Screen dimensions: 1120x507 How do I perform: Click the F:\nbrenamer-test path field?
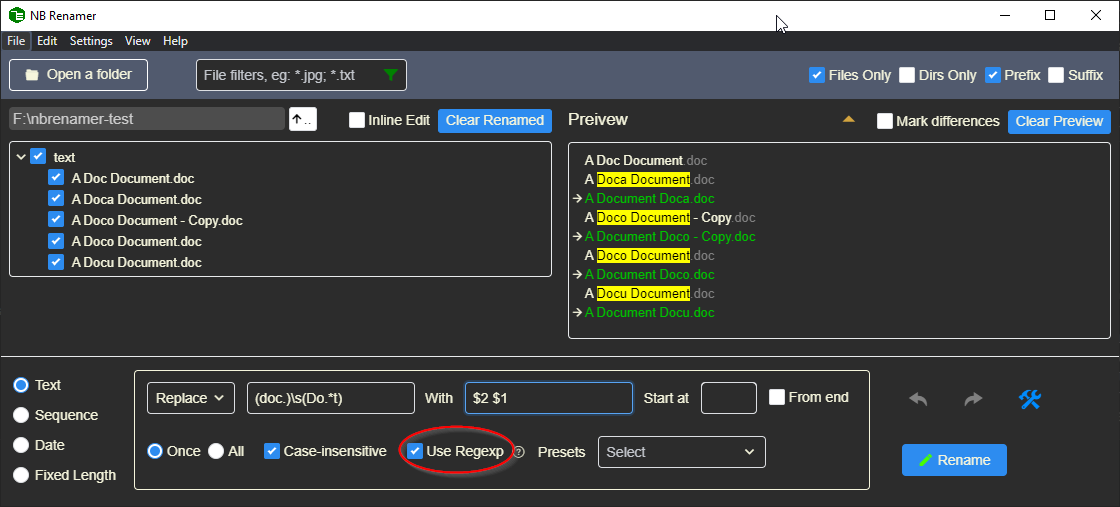pos(147,119)
